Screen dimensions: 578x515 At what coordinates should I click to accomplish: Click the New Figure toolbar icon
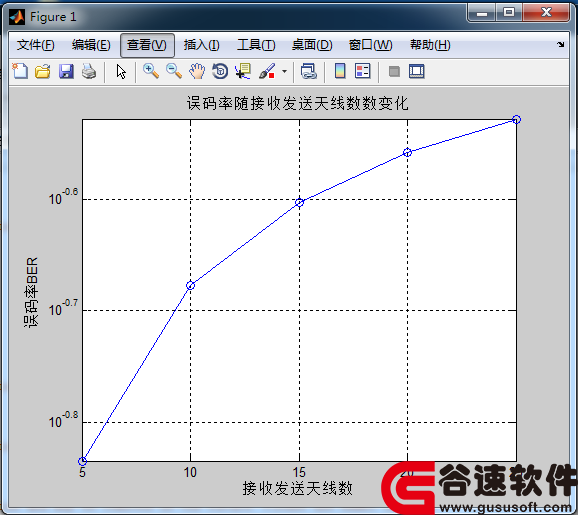(20, 71)
